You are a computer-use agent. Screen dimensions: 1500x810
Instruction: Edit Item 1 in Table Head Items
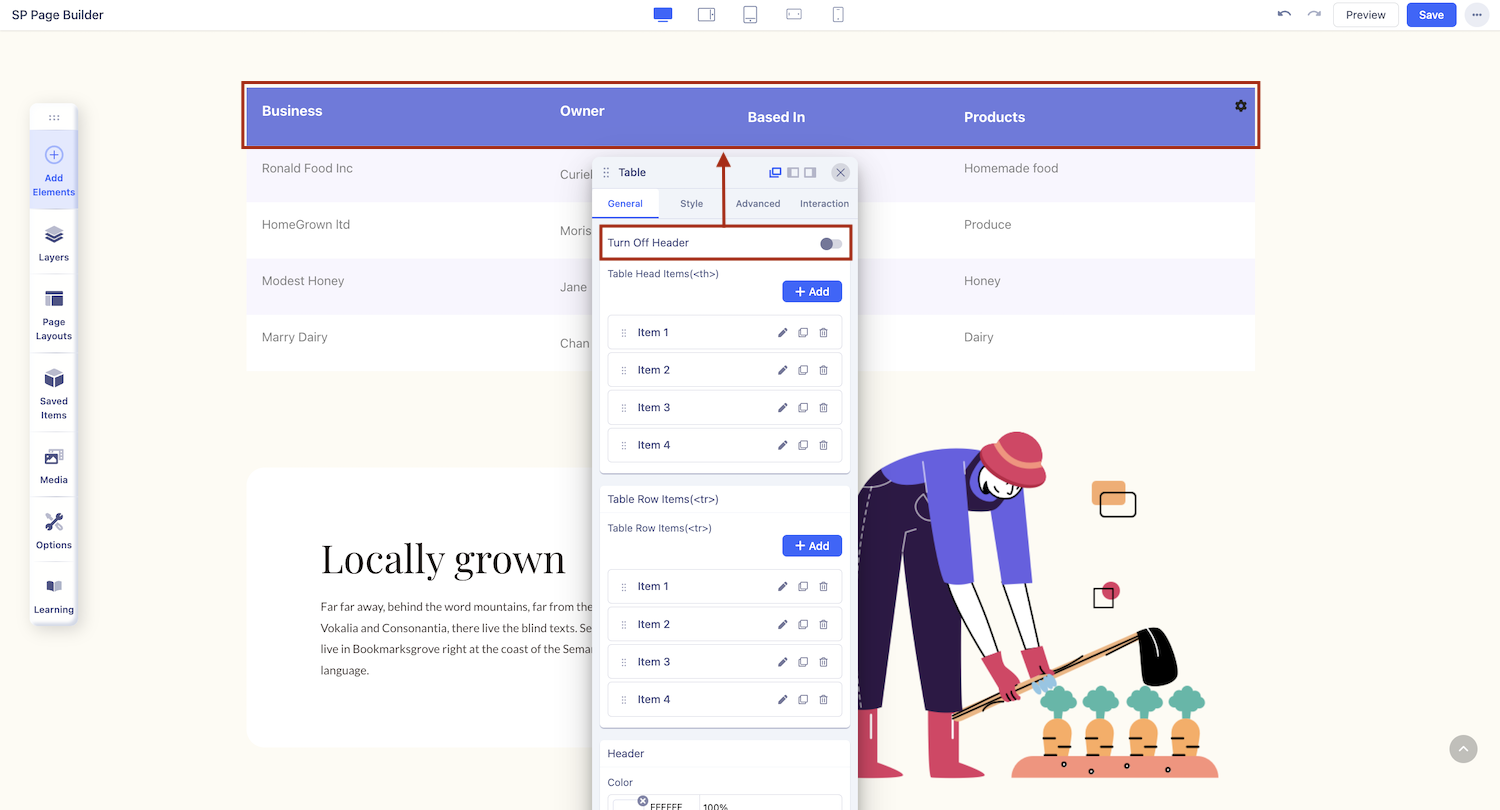coord(783,333)
